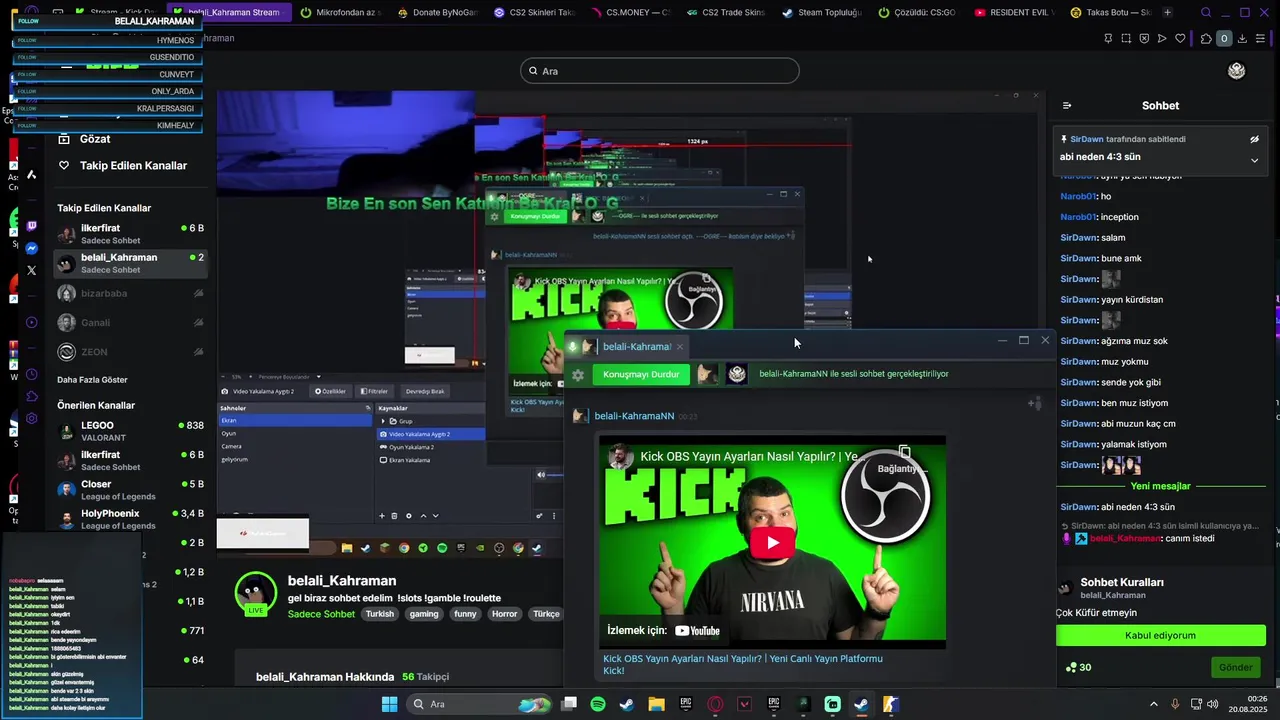The image size is (1280, 720).
Task: Open Opera GX from the taskbar
Action: click(715, 704)
